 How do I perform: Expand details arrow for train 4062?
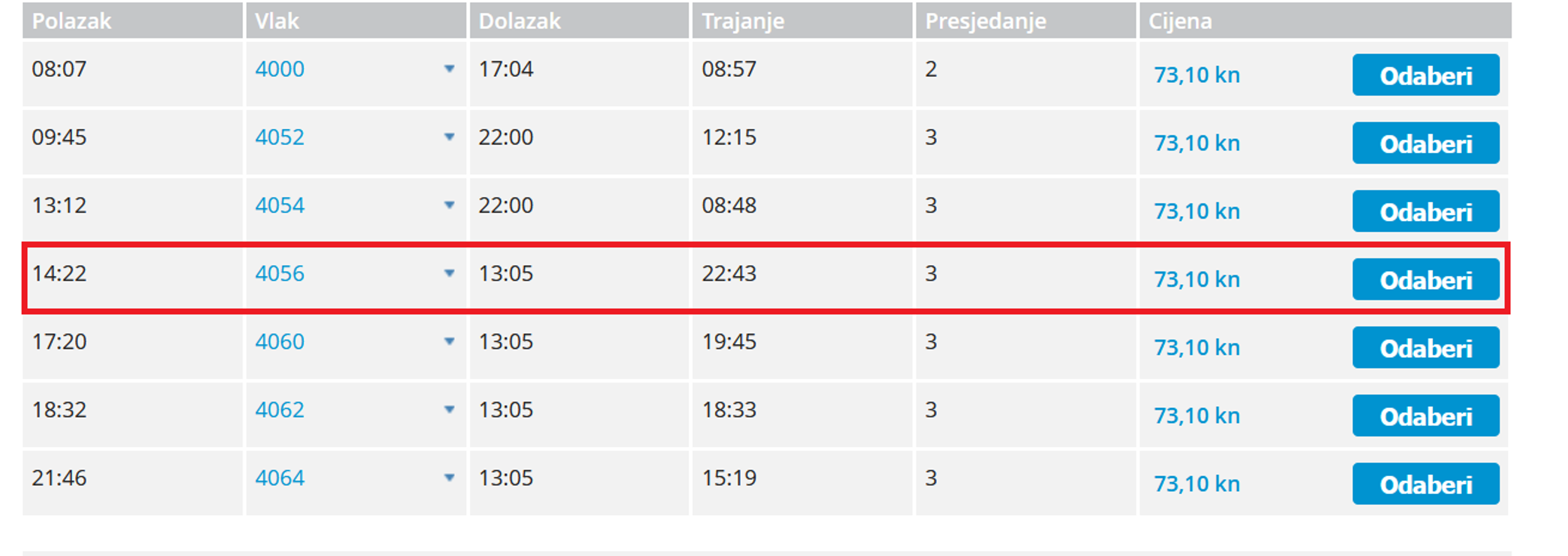449,409
